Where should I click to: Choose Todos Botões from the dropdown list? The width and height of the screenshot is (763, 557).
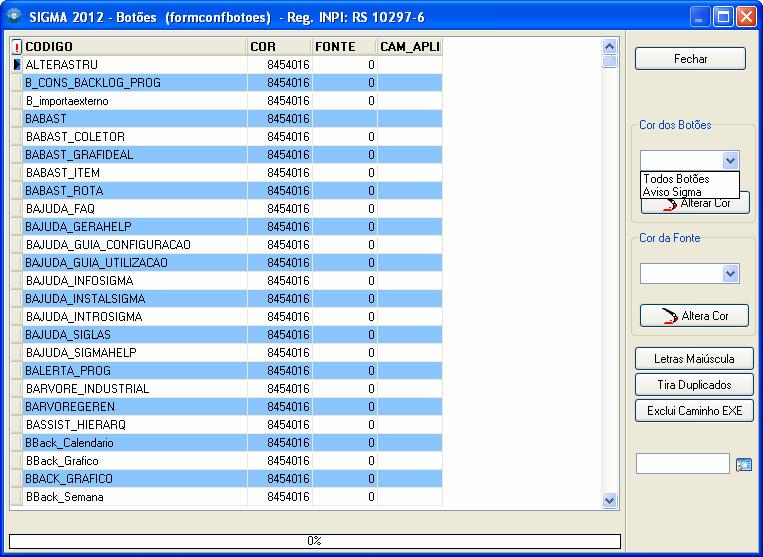coord(676,179)
